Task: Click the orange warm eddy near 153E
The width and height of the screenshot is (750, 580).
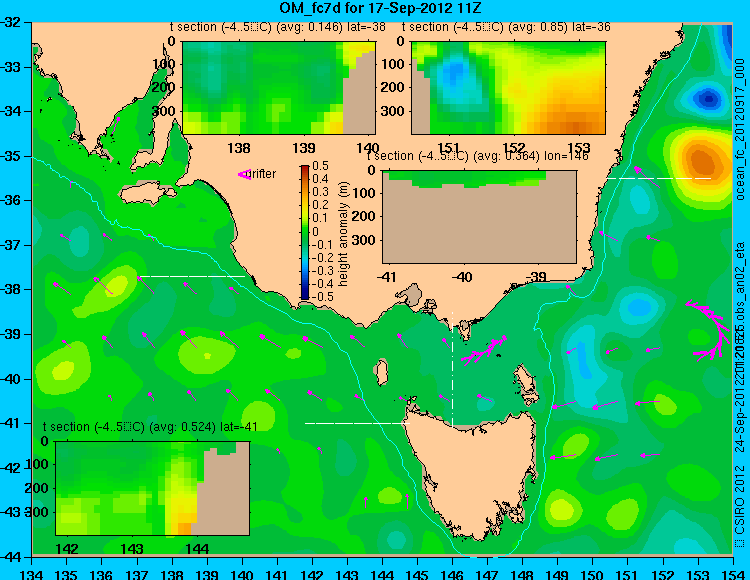Action: coord(702,163)
